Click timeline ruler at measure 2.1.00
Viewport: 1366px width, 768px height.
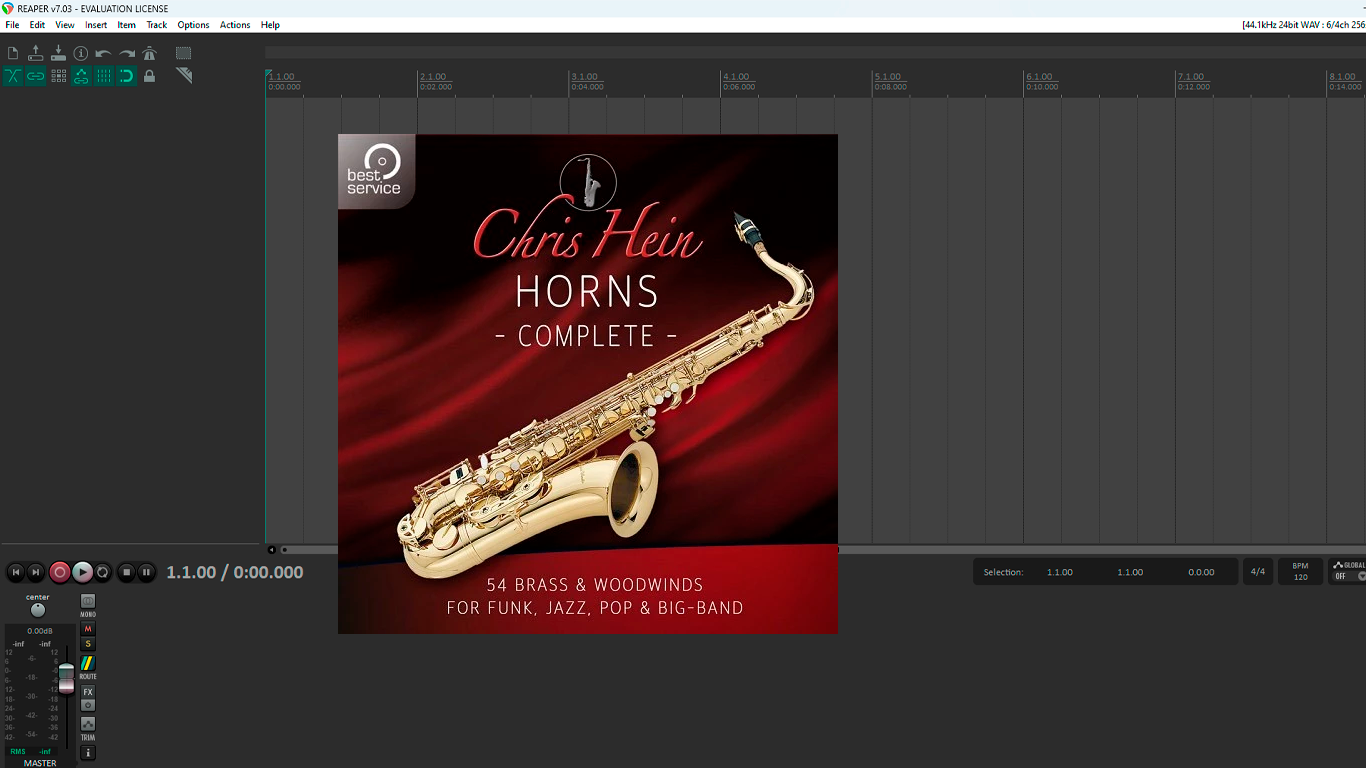(x=433, y=77)
